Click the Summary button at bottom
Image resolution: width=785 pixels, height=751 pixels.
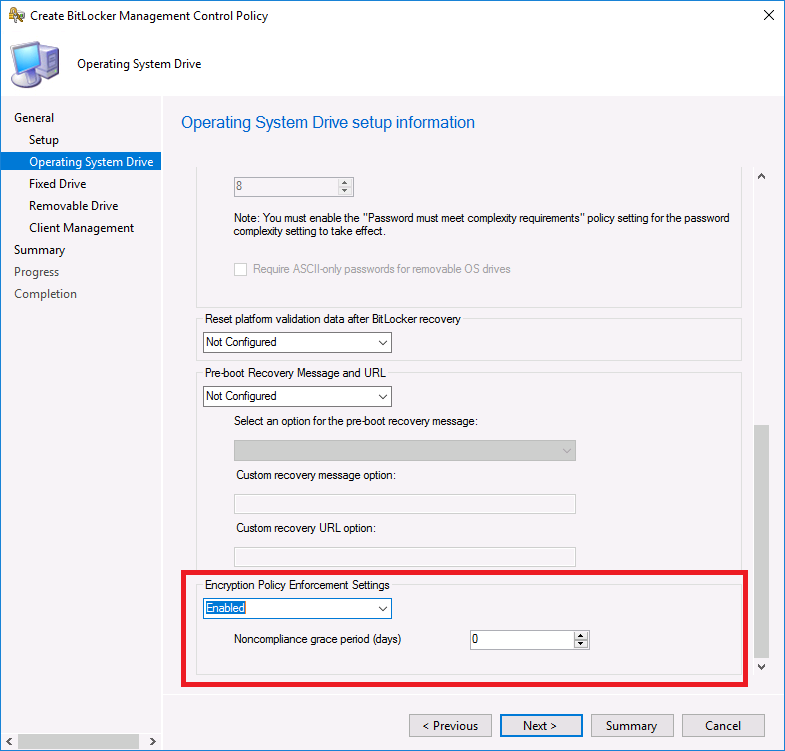632,725
